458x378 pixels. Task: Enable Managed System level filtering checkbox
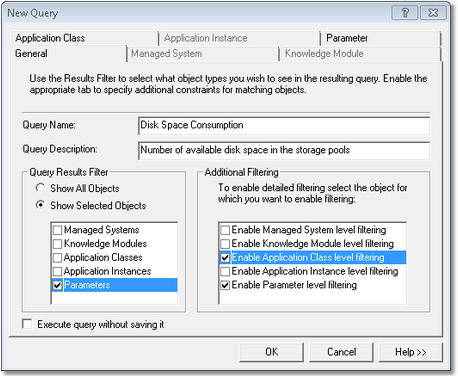coord(225,230)
